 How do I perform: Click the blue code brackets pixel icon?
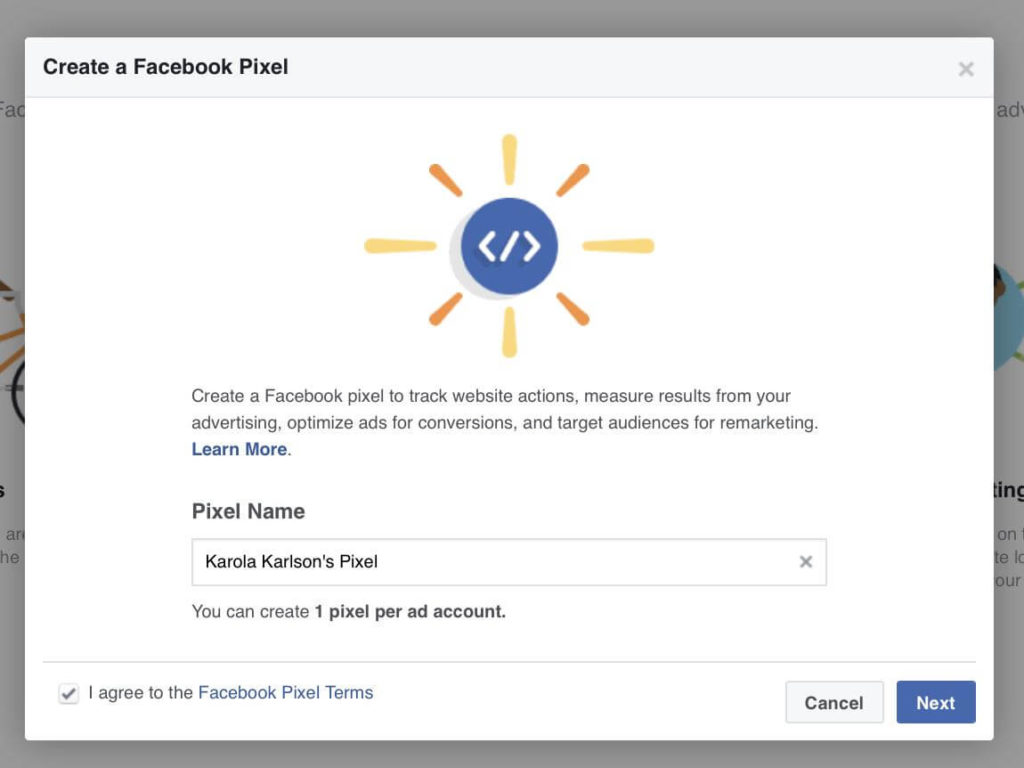click(x=509, y=244)
